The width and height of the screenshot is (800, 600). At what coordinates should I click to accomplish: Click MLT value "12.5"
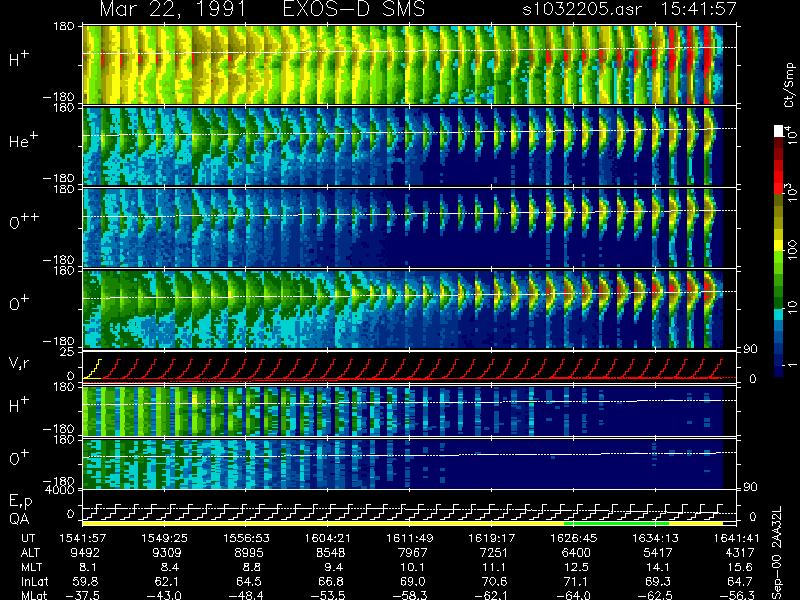[577, 567]
